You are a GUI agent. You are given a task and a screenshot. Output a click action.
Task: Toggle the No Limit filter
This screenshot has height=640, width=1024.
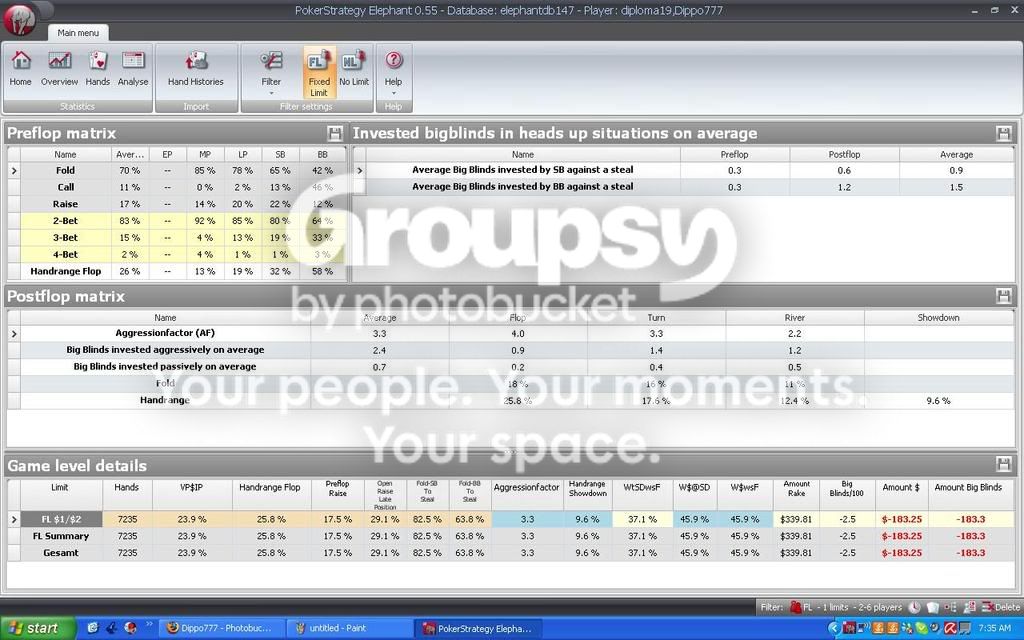(354, 69)
